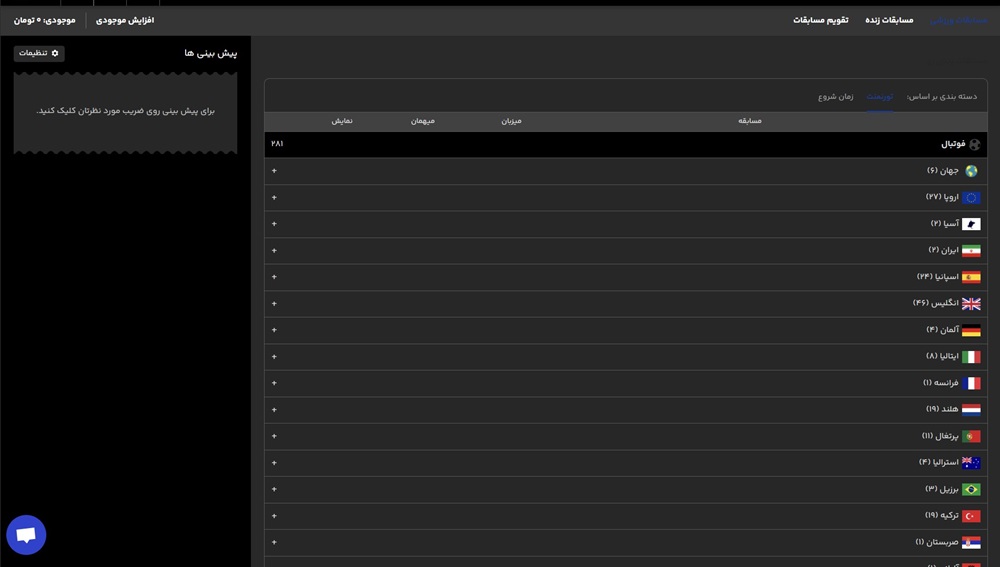This screenshot has height=567, width=1000.
Task: Select the تورنمنت grouping tab
Action: (880, 97)
